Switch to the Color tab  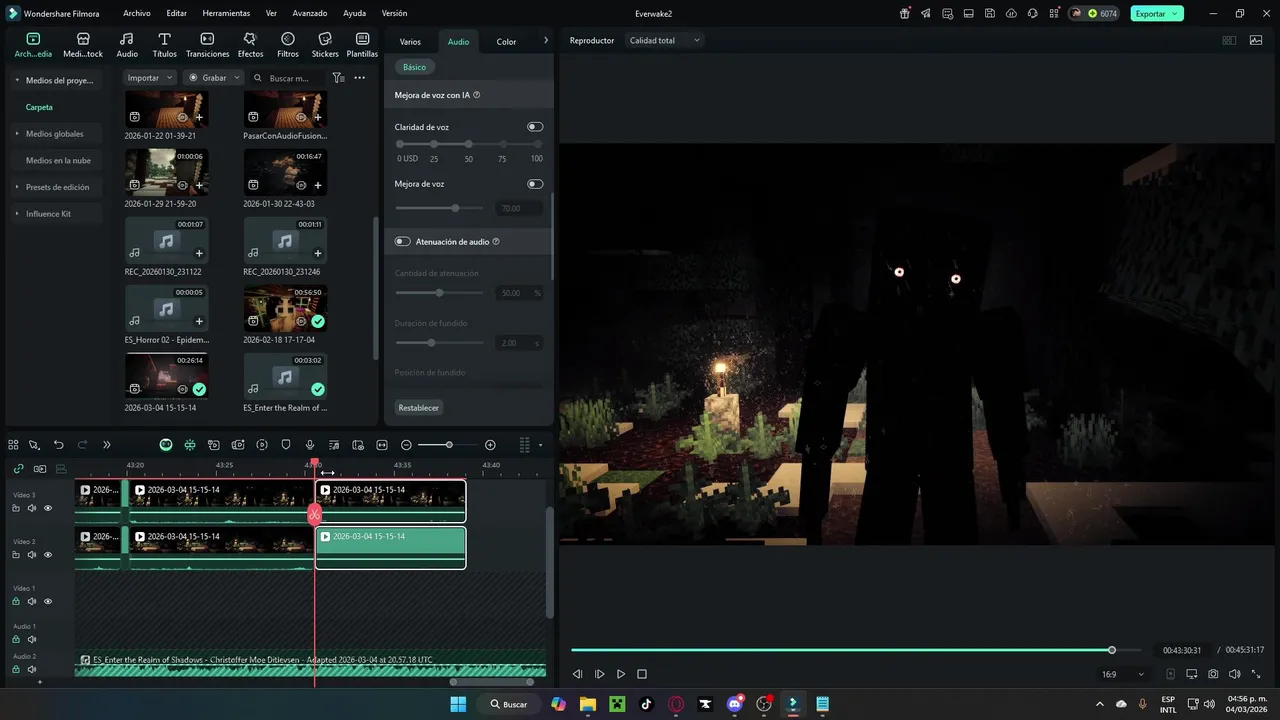click(x=507, y=42)
